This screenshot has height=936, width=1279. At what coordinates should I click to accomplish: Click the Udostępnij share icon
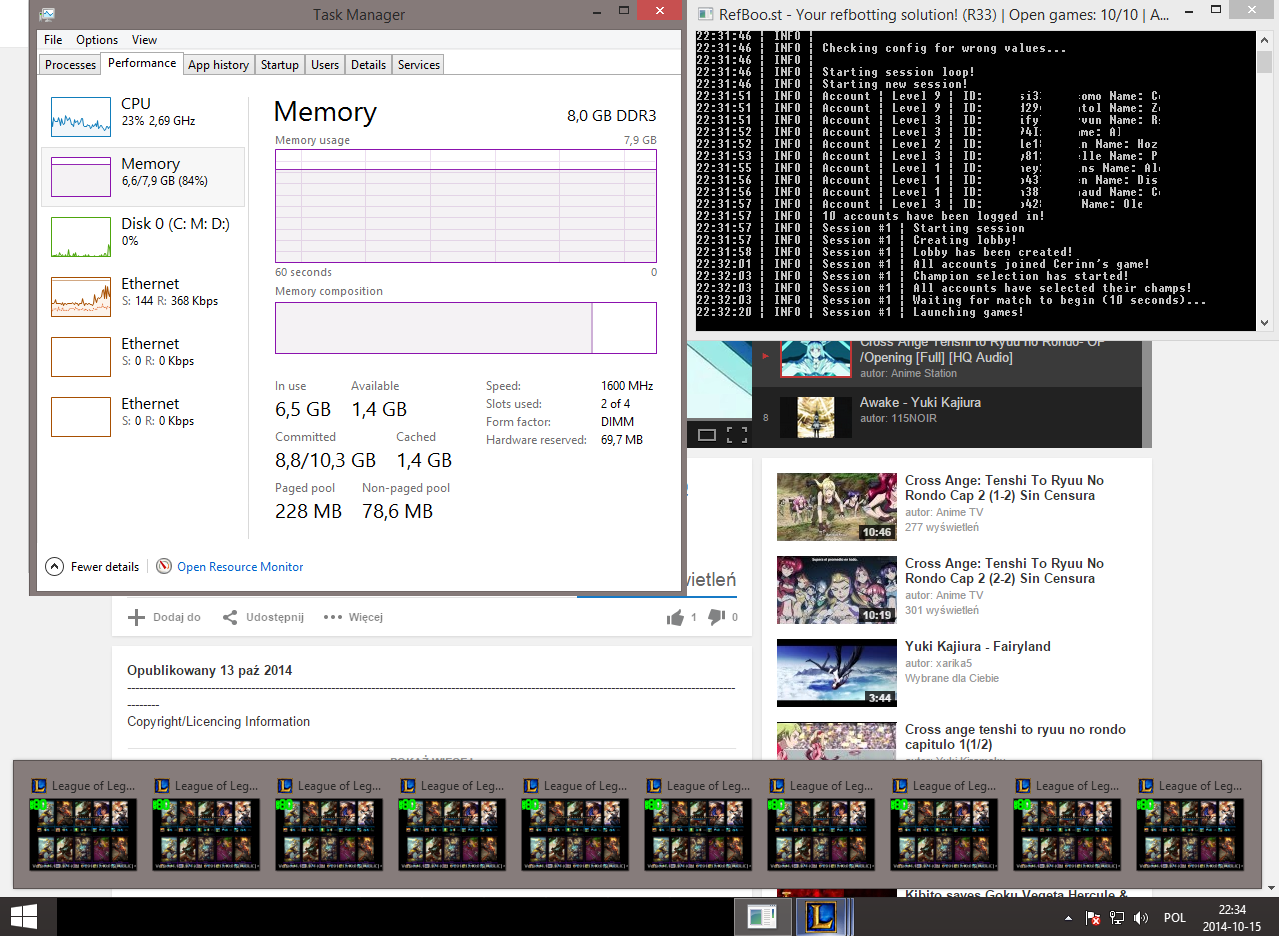coord(230,617)
